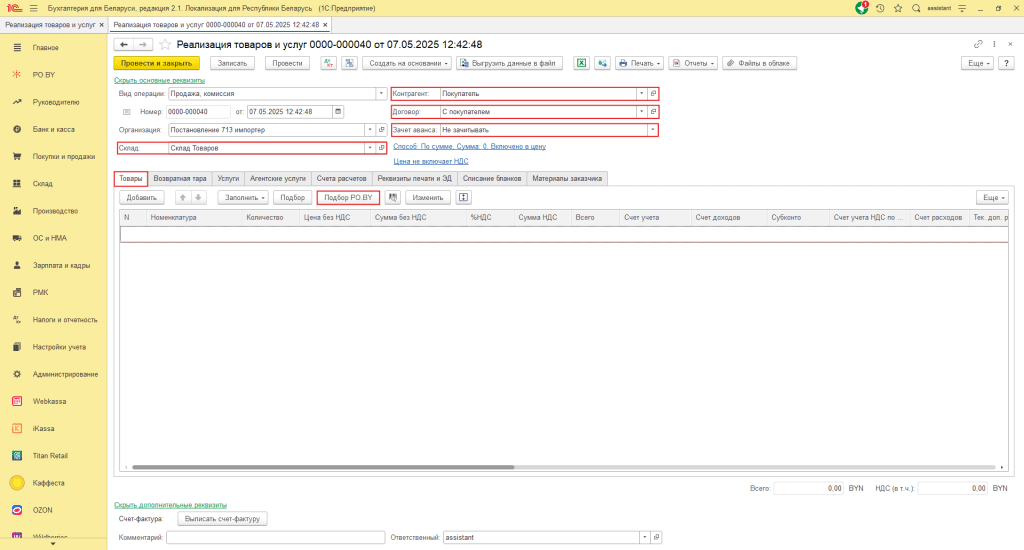The height and width of the screenshot is (550, 1024).
Task: Click the Выгрузить данные в файл button
Action: [509, 63]
